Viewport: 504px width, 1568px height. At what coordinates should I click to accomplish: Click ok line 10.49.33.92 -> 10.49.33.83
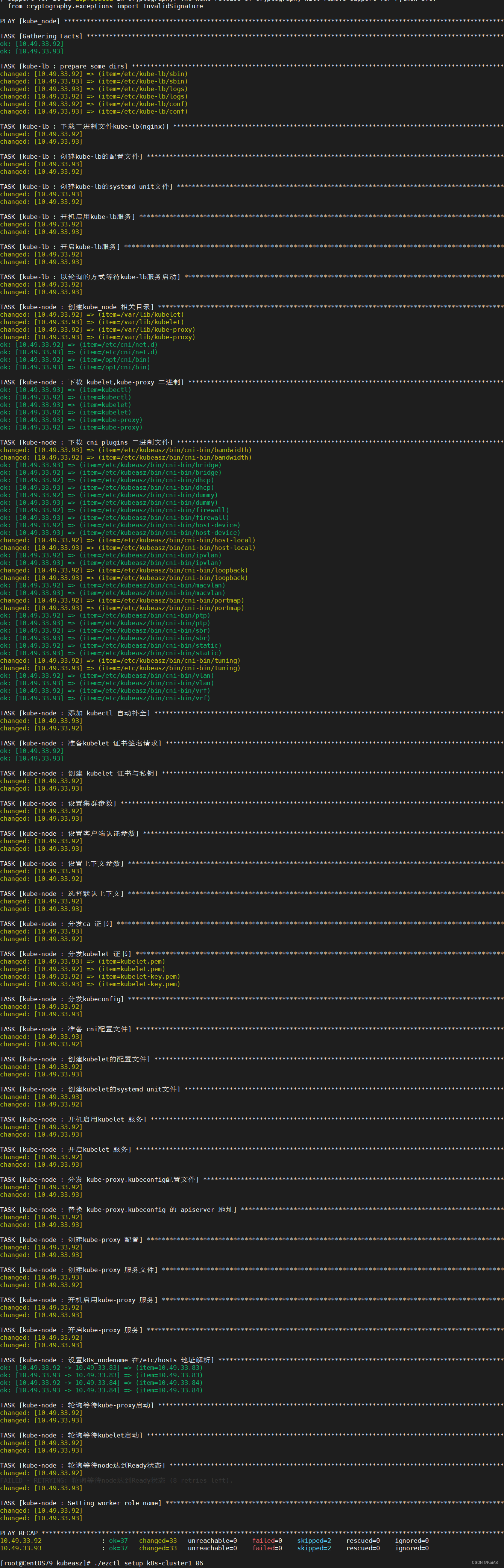(x=101, y=1368)
